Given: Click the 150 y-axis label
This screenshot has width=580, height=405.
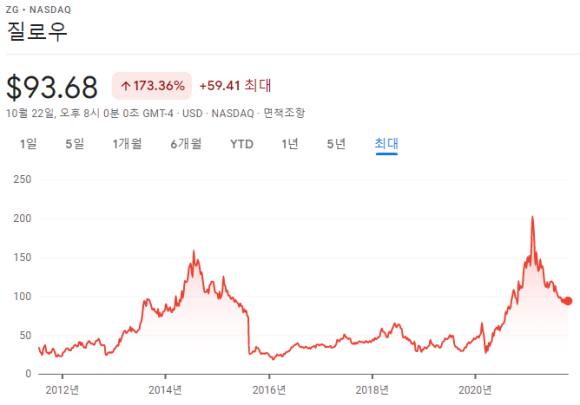Looking at the screenshot, I should click(x=22, y=257).
